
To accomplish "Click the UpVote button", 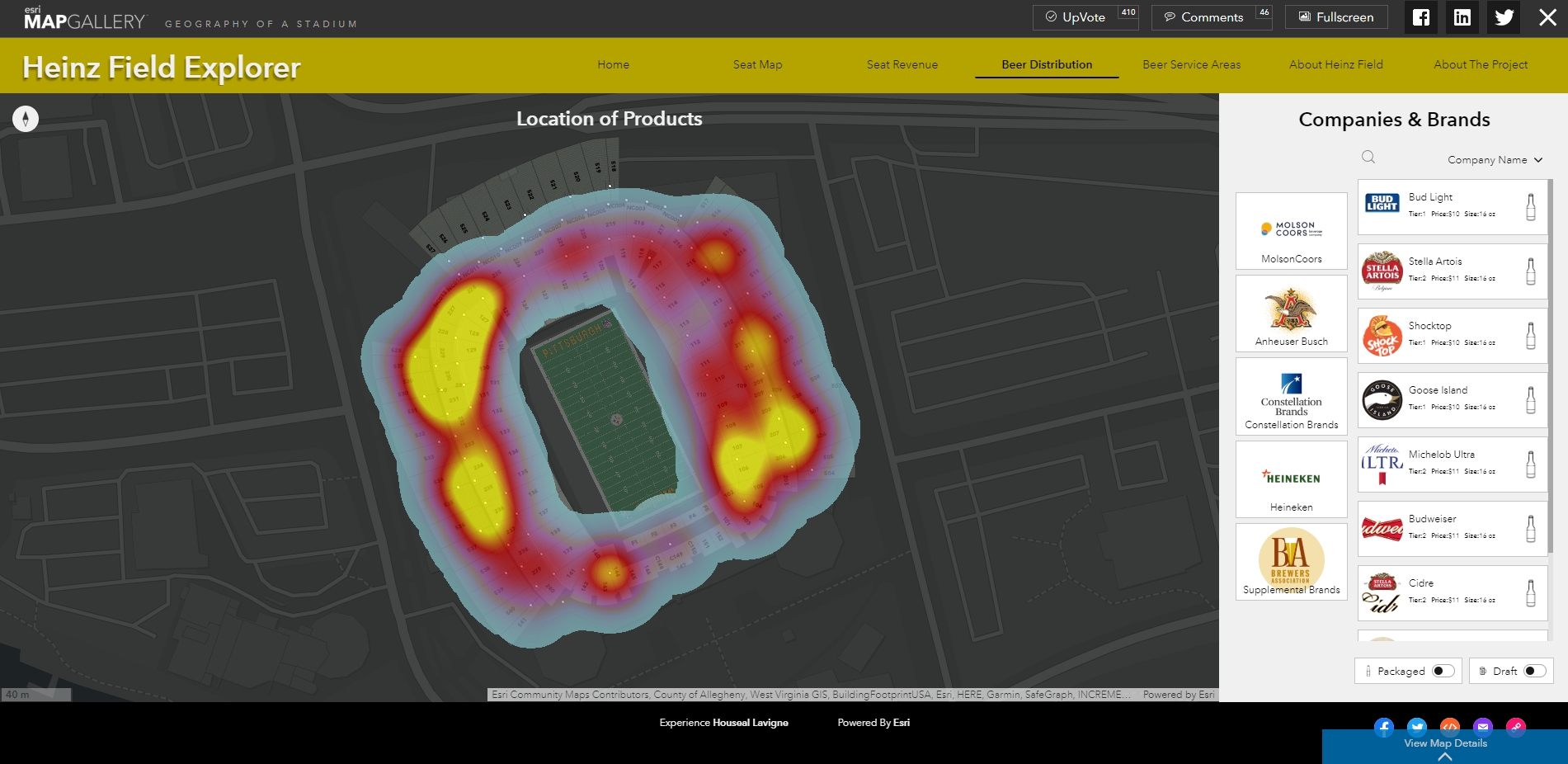I will [x=1085, y=17].
